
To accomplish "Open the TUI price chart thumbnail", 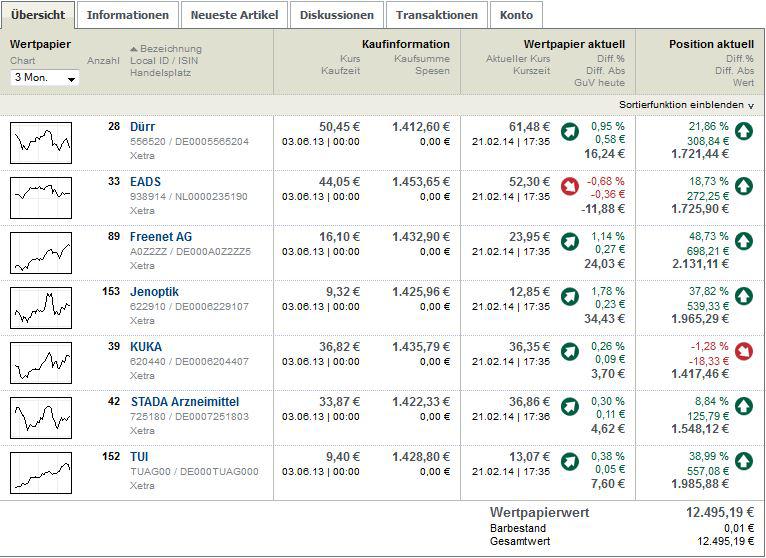I will 41,473.
